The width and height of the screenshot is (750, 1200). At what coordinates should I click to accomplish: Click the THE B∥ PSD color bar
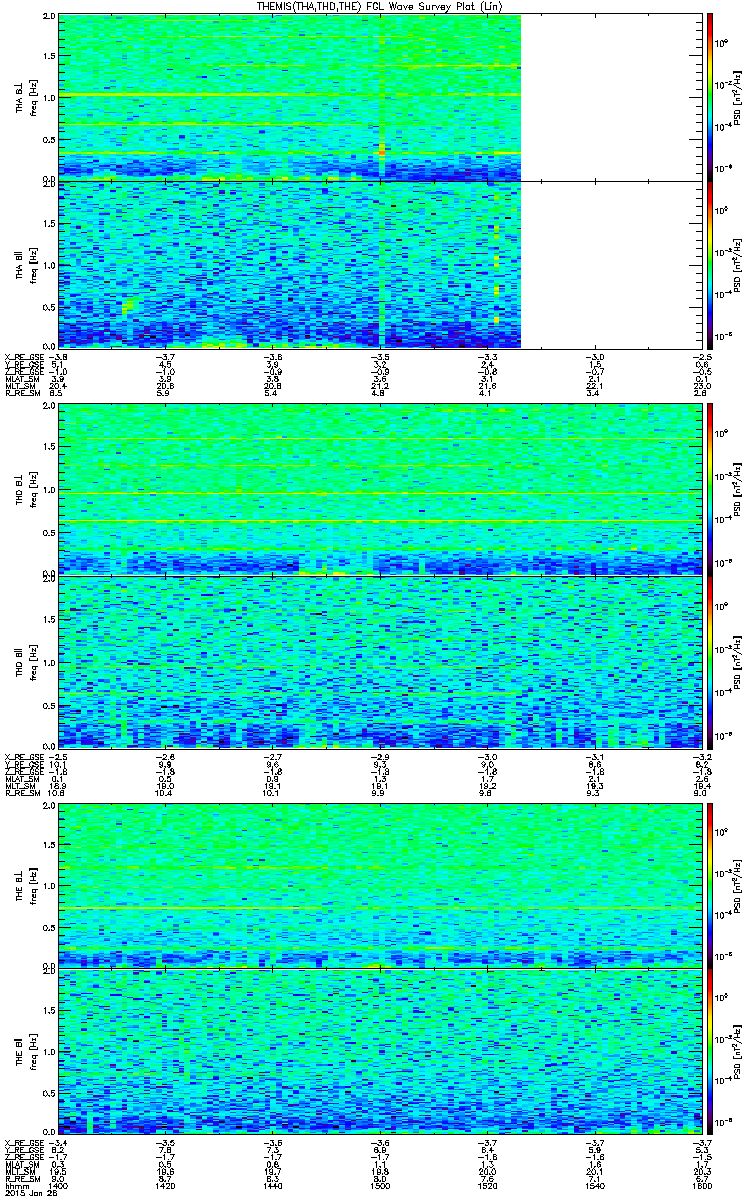tap(710, 1050)
